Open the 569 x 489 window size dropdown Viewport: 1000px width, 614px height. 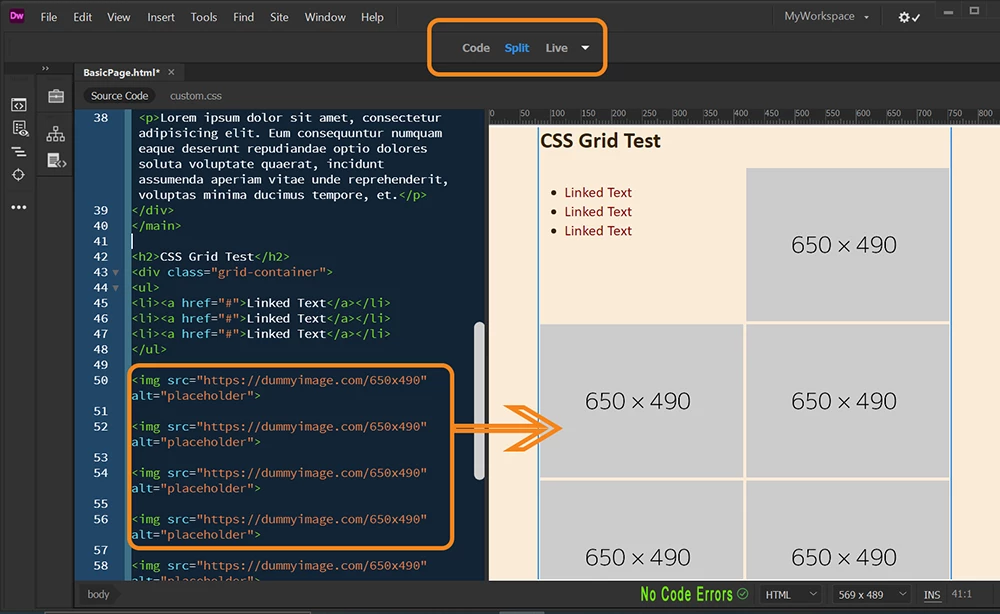point(871,594)
